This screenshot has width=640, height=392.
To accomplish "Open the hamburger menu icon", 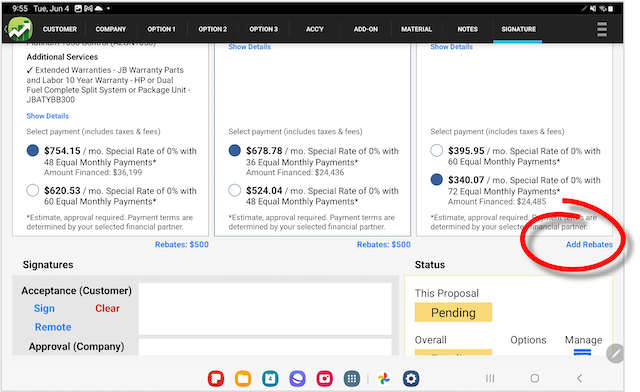I will [602, 29].
